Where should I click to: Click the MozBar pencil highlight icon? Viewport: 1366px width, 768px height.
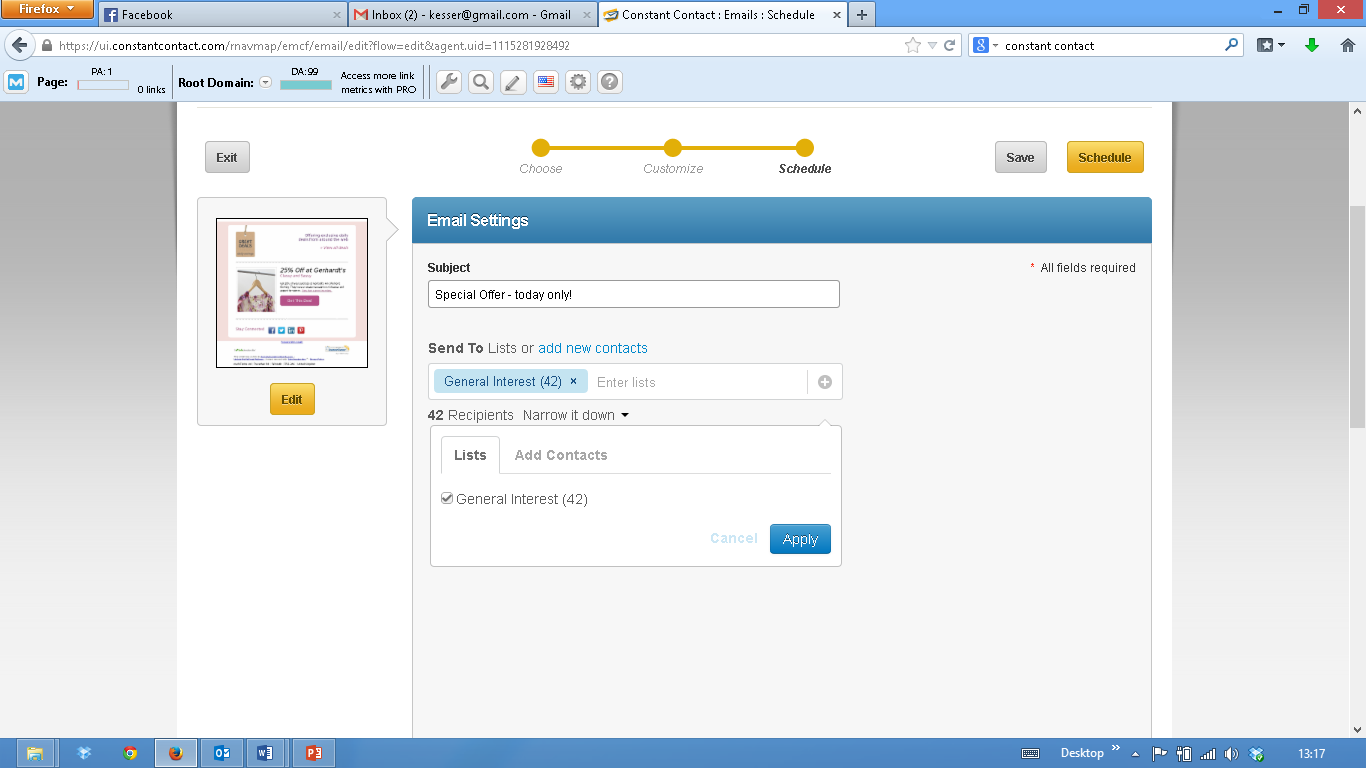[513, 82]
